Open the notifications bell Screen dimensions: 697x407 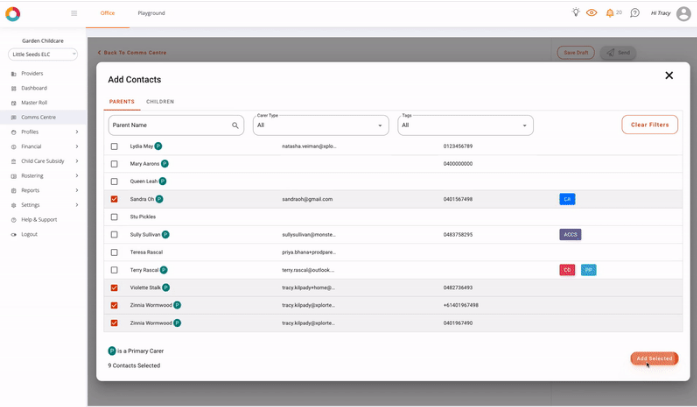pos(610,13)
